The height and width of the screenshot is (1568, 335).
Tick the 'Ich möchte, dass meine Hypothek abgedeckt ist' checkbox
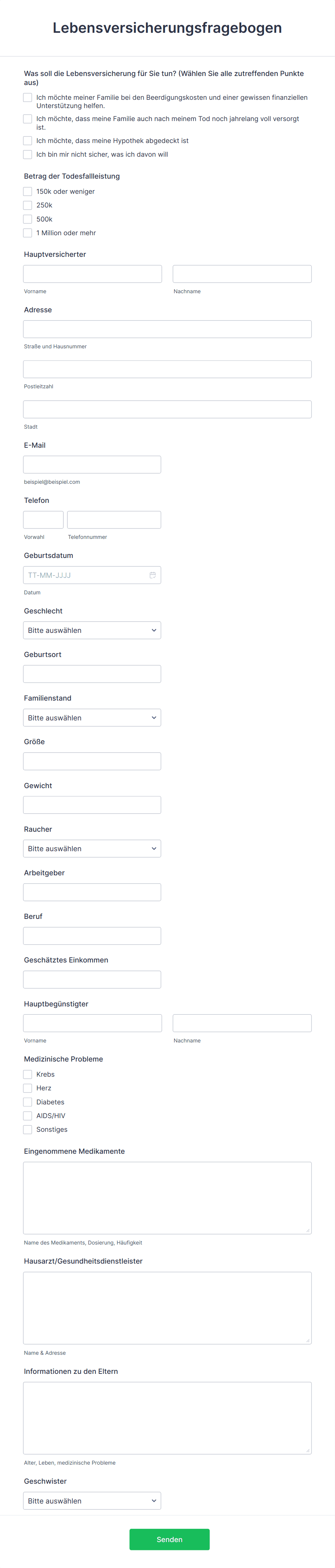pos(27,140)
